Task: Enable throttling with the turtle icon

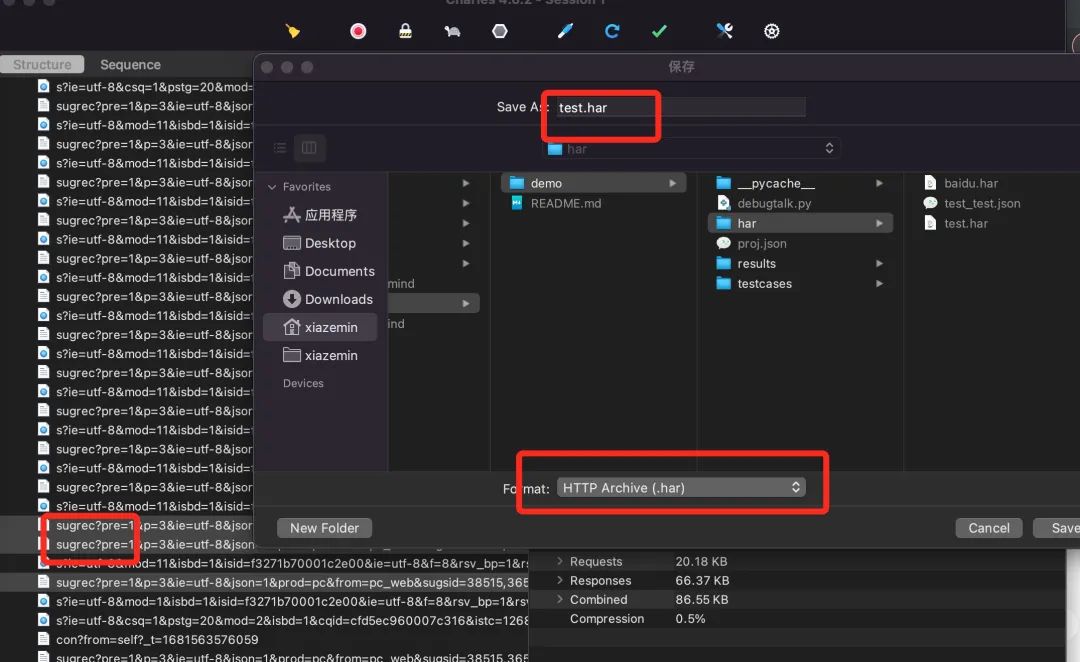Action: pos(453,31)
